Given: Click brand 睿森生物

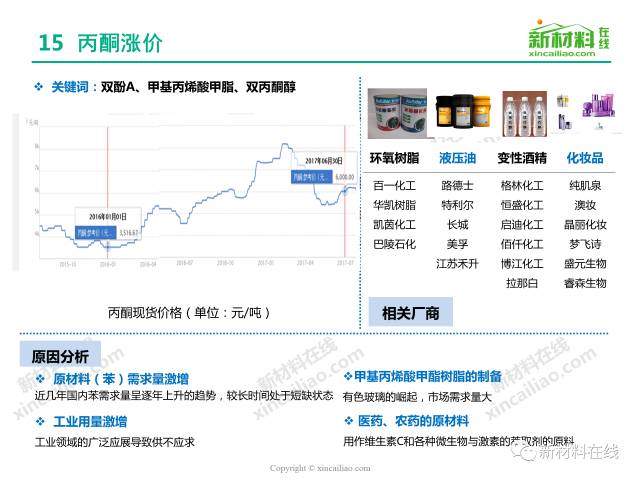Looking at the screenshot, I should tap(585, 283).
